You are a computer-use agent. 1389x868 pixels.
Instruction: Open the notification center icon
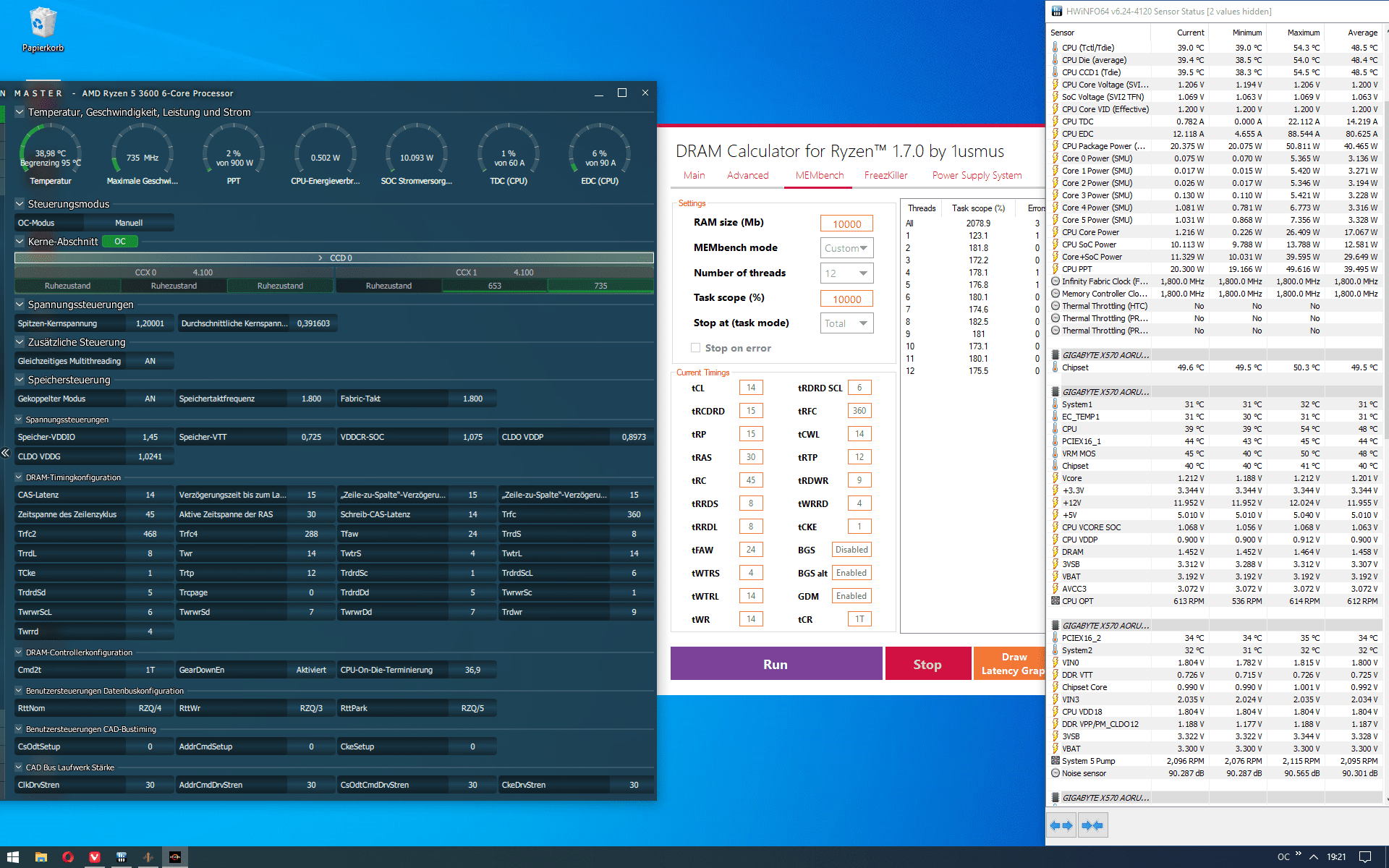click(1365, 856)
